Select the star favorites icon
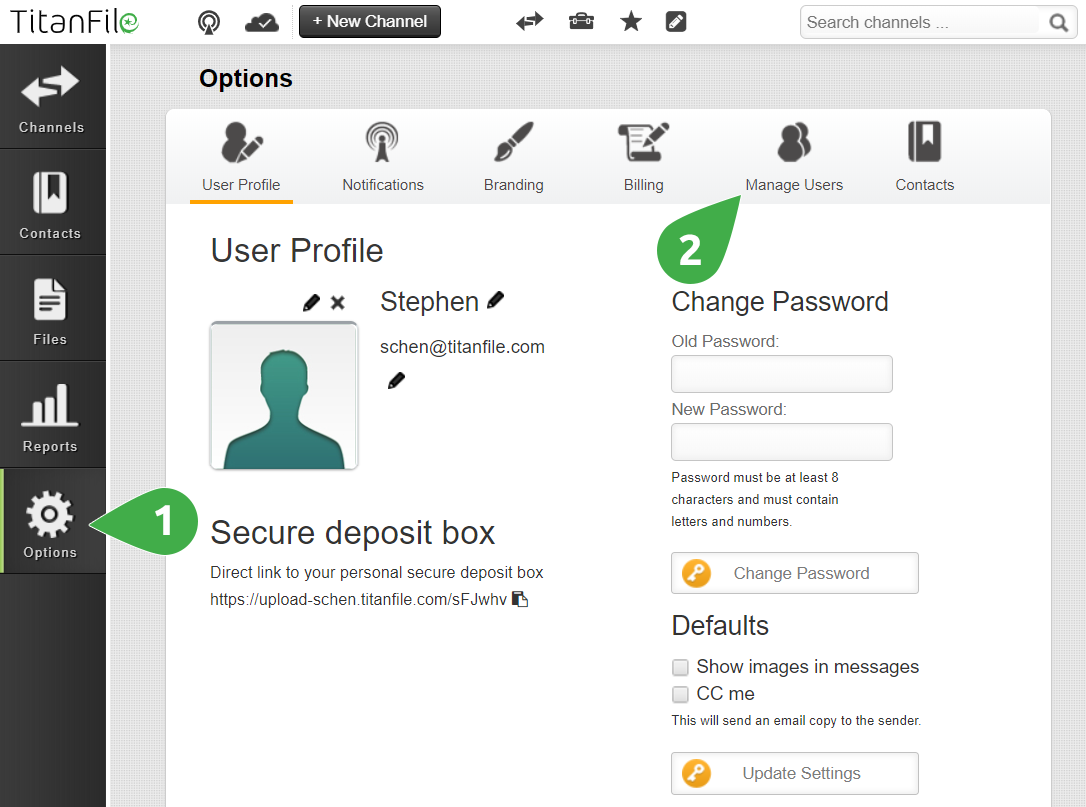The width and height of the screenshot is (1086, 807). coord(631,20)
